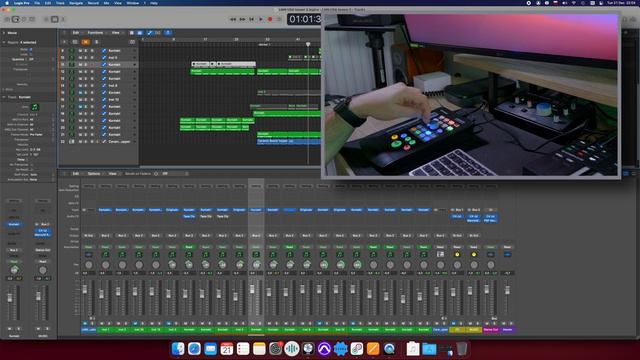Viewport: 640px width, 360px height.
Task: Click the track icon in the Track inspector
Action: pos(35,107)
